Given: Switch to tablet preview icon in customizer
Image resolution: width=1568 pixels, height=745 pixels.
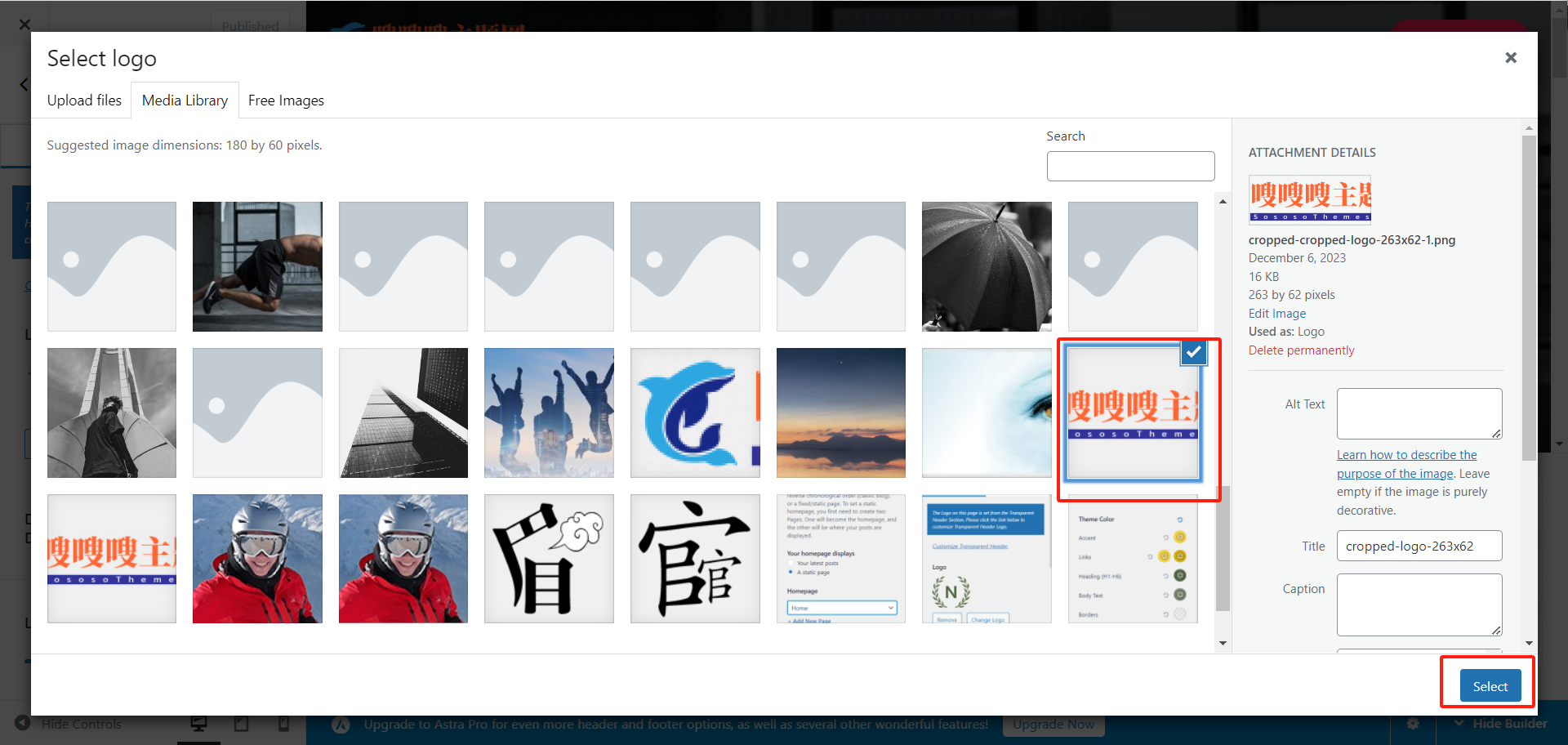Looking at the screenshot, I should click(241, 724).
